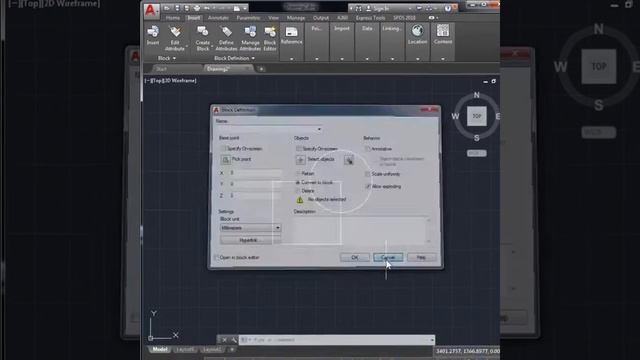Check Open in block editor
This screenshot has width=640, height=360.
[x=216, y=258]
